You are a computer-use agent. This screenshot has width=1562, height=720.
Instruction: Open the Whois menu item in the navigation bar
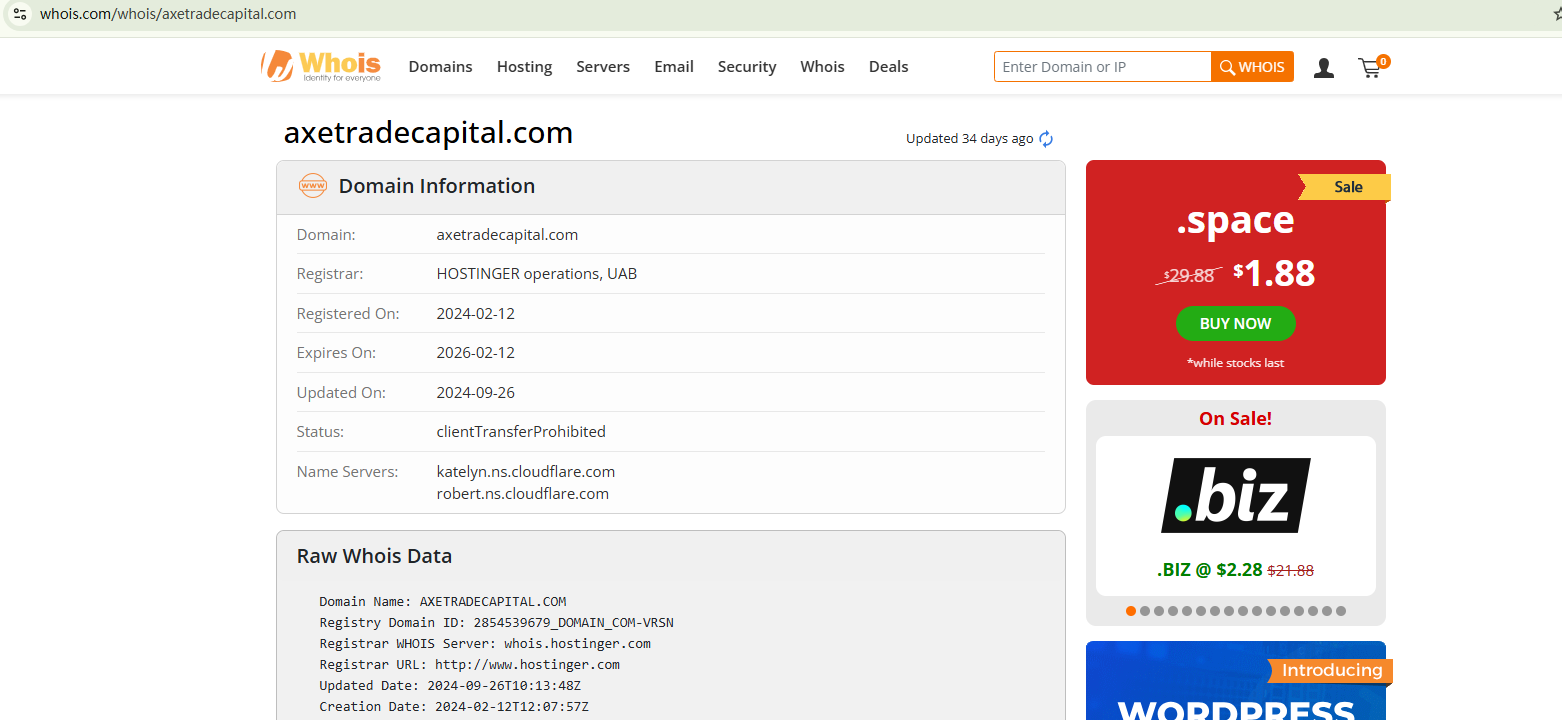822,67
